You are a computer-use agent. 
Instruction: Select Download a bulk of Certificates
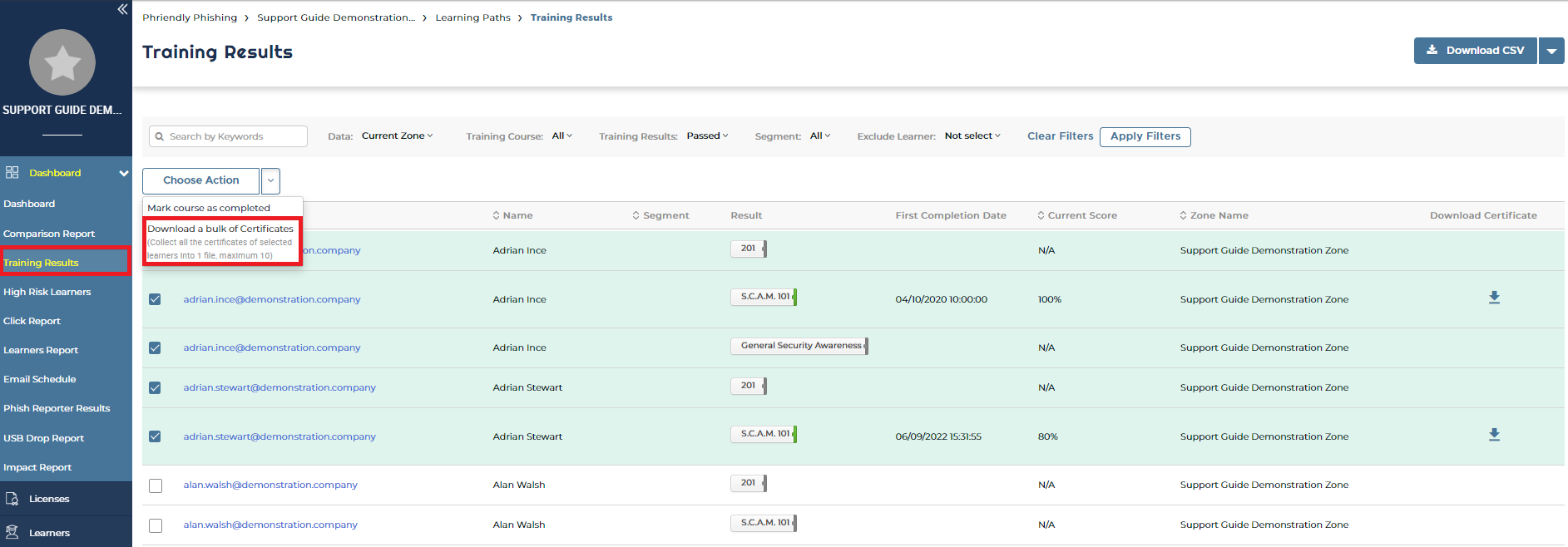click(220, 229)
